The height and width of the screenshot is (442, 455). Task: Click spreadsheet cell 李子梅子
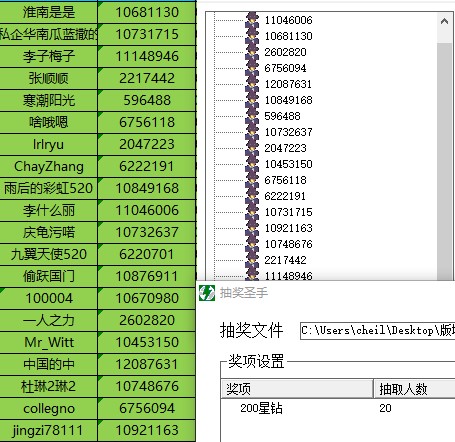point(49,56)
